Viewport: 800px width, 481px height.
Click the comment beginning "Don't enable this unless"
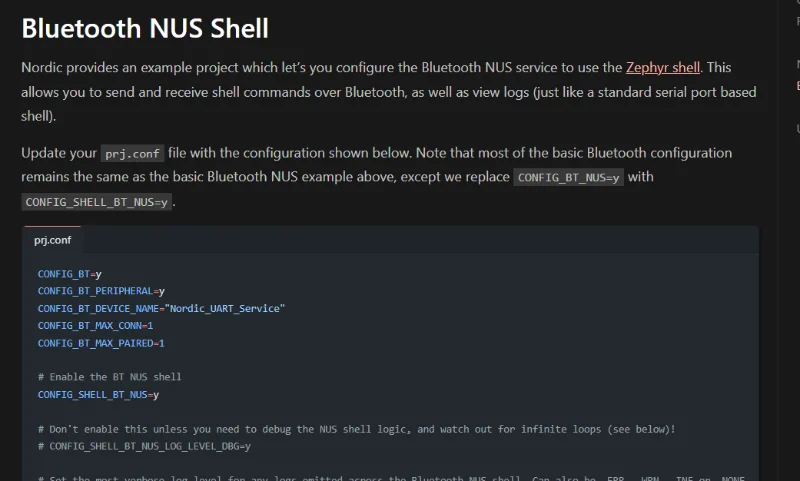[x=356, y=429]
